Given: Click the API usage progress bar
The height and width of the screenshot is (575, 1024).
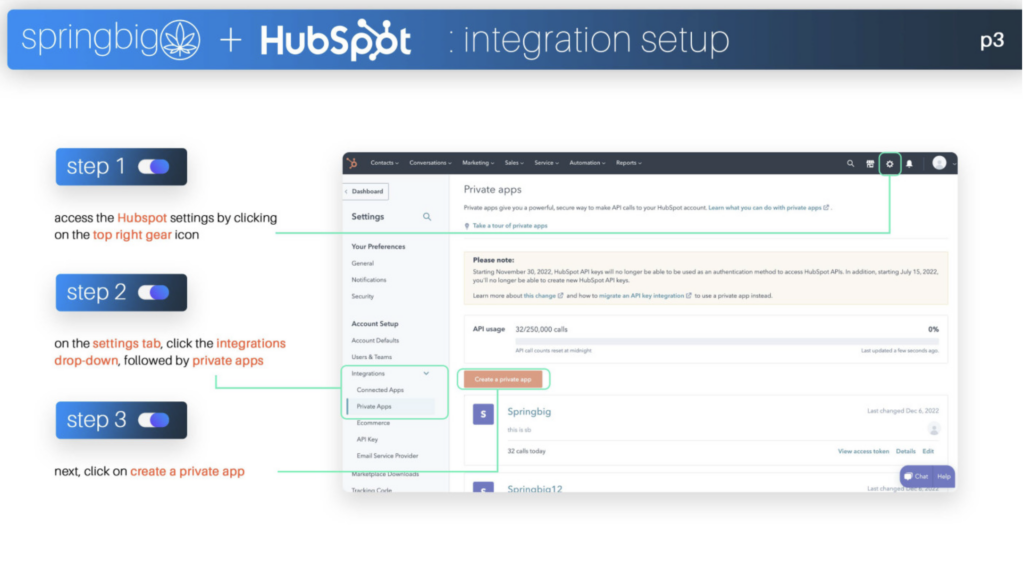Looking at the screenshot, I should point(727,341).
